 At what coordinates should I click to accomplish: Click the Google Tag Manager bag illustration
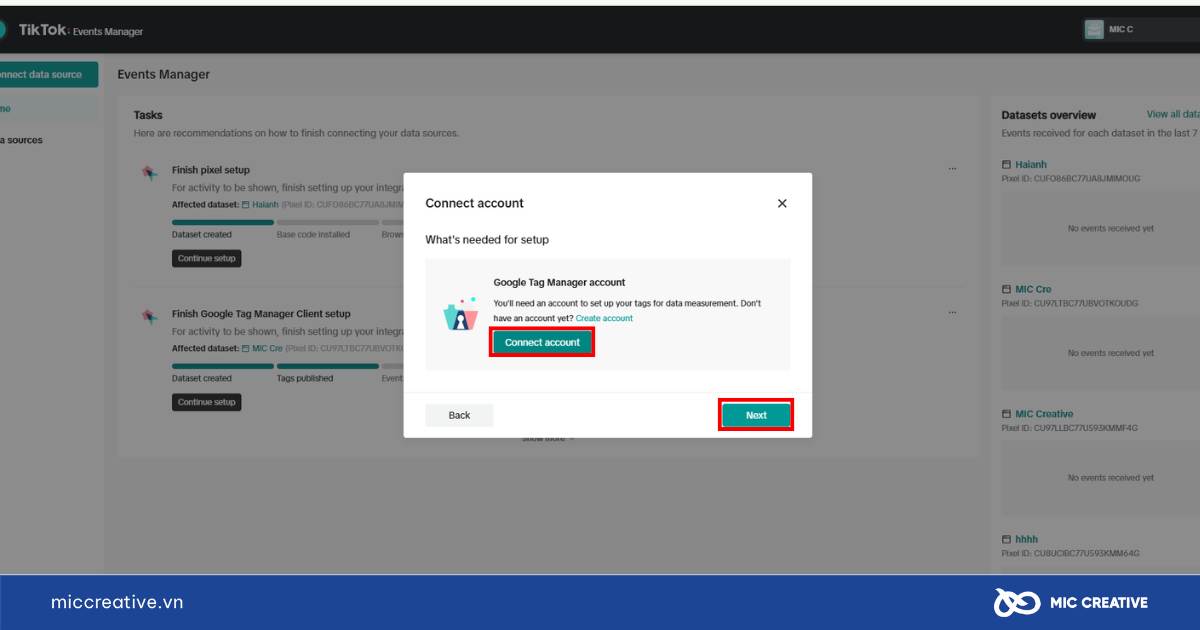click(460, 315)
